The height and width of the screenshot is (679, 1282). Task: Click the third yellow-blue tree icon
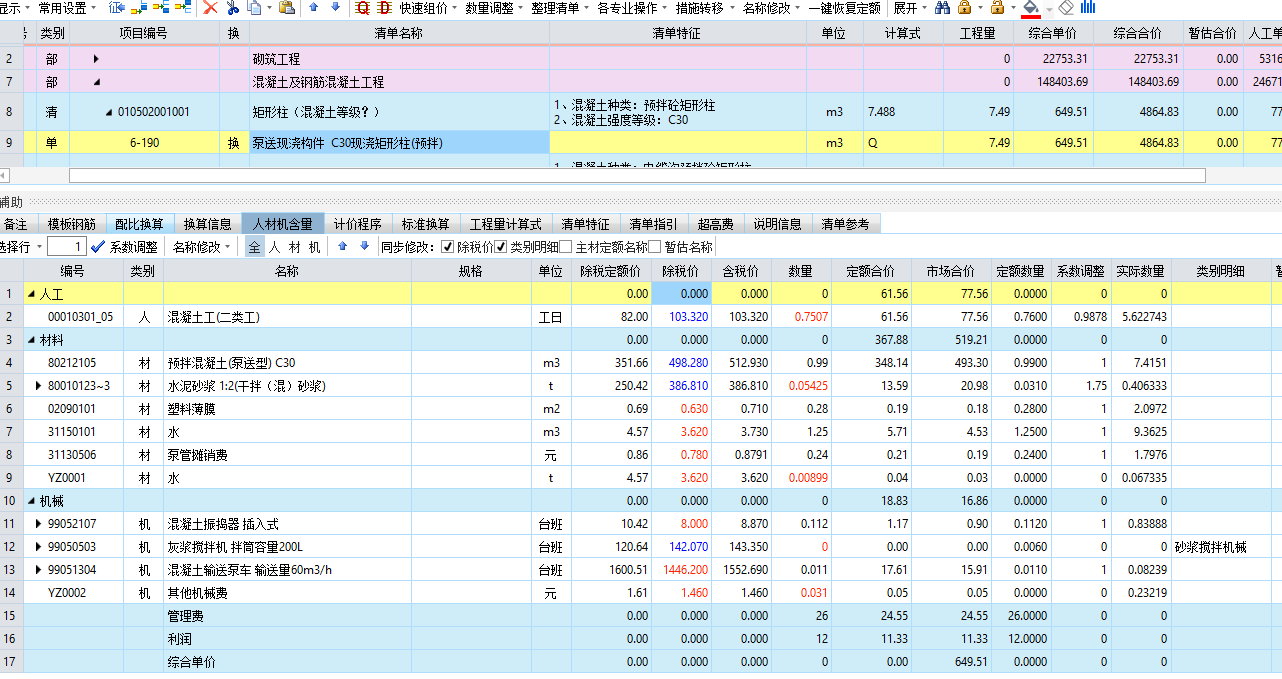pyautogui.click(x=160, y=8)
